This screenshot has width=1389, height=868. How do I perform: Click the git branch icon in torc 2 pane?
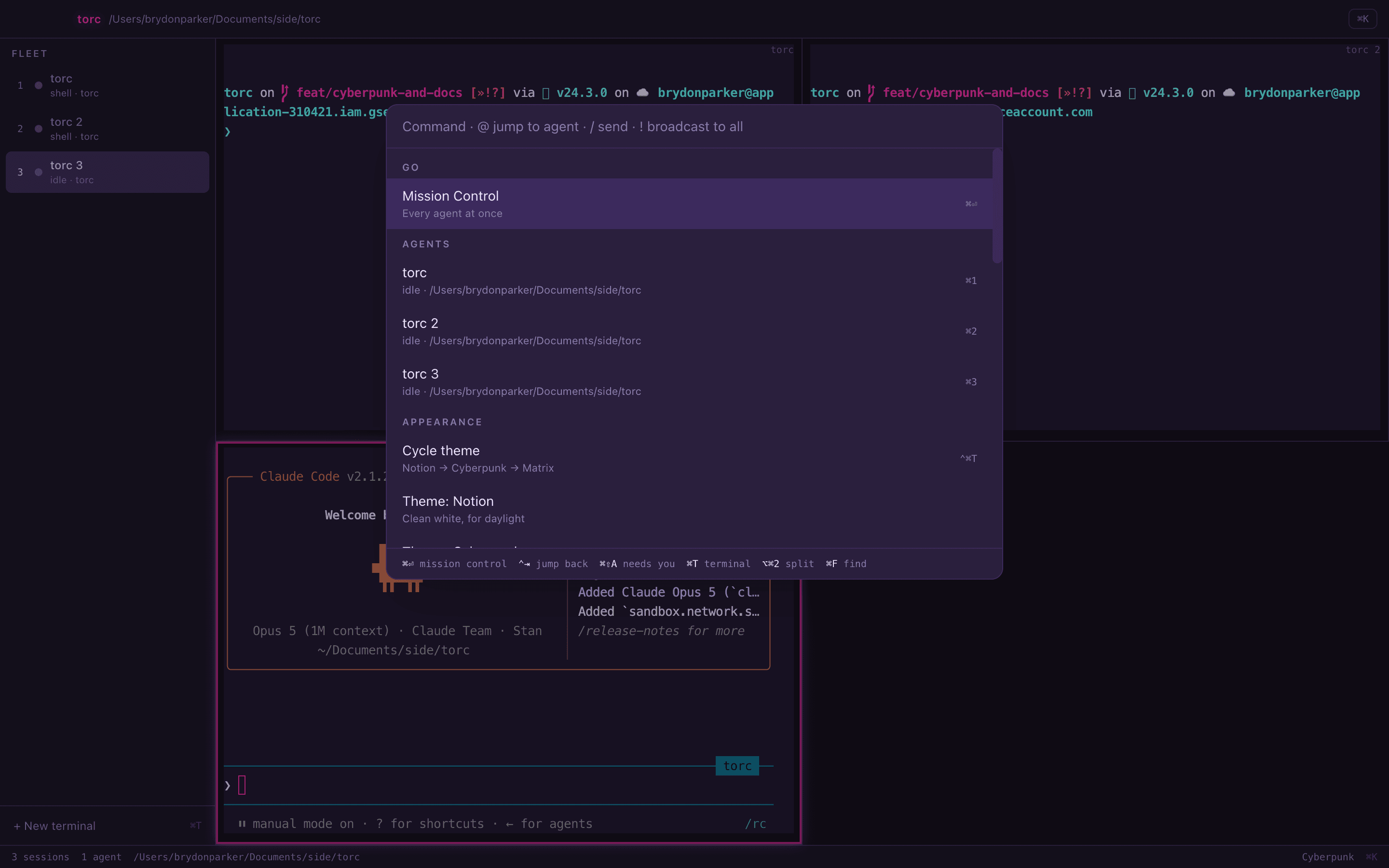(x=872, y=93)
